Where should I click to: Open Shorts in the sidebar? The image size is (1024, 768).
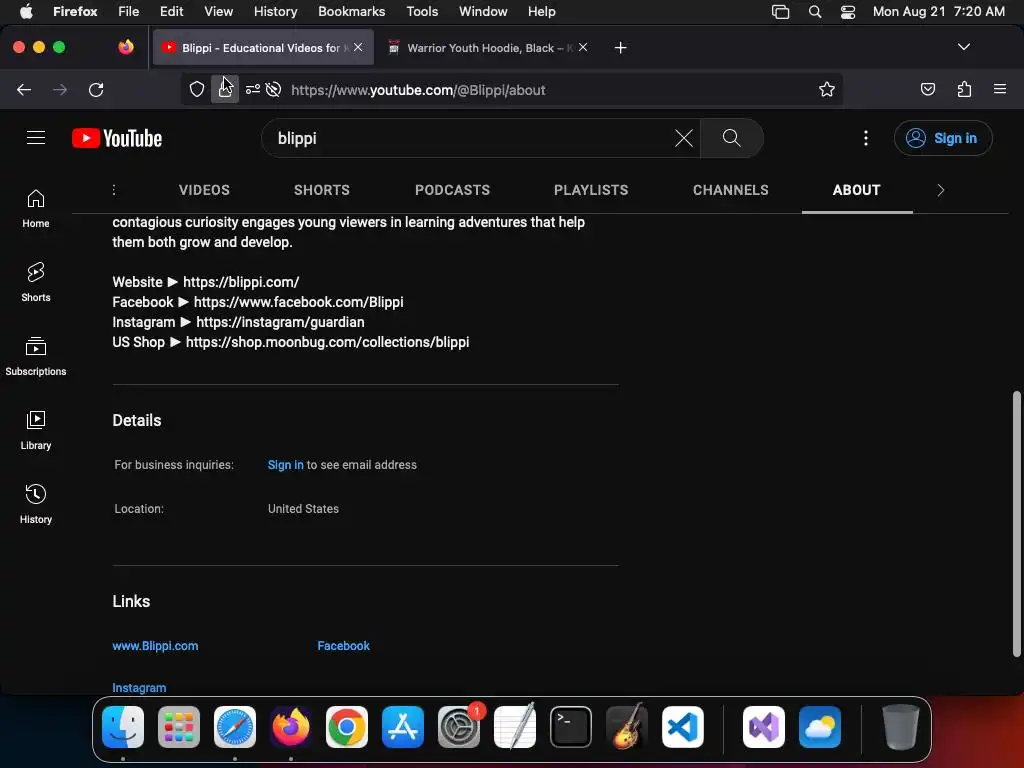pyautogui.click(x=36, y=282)
